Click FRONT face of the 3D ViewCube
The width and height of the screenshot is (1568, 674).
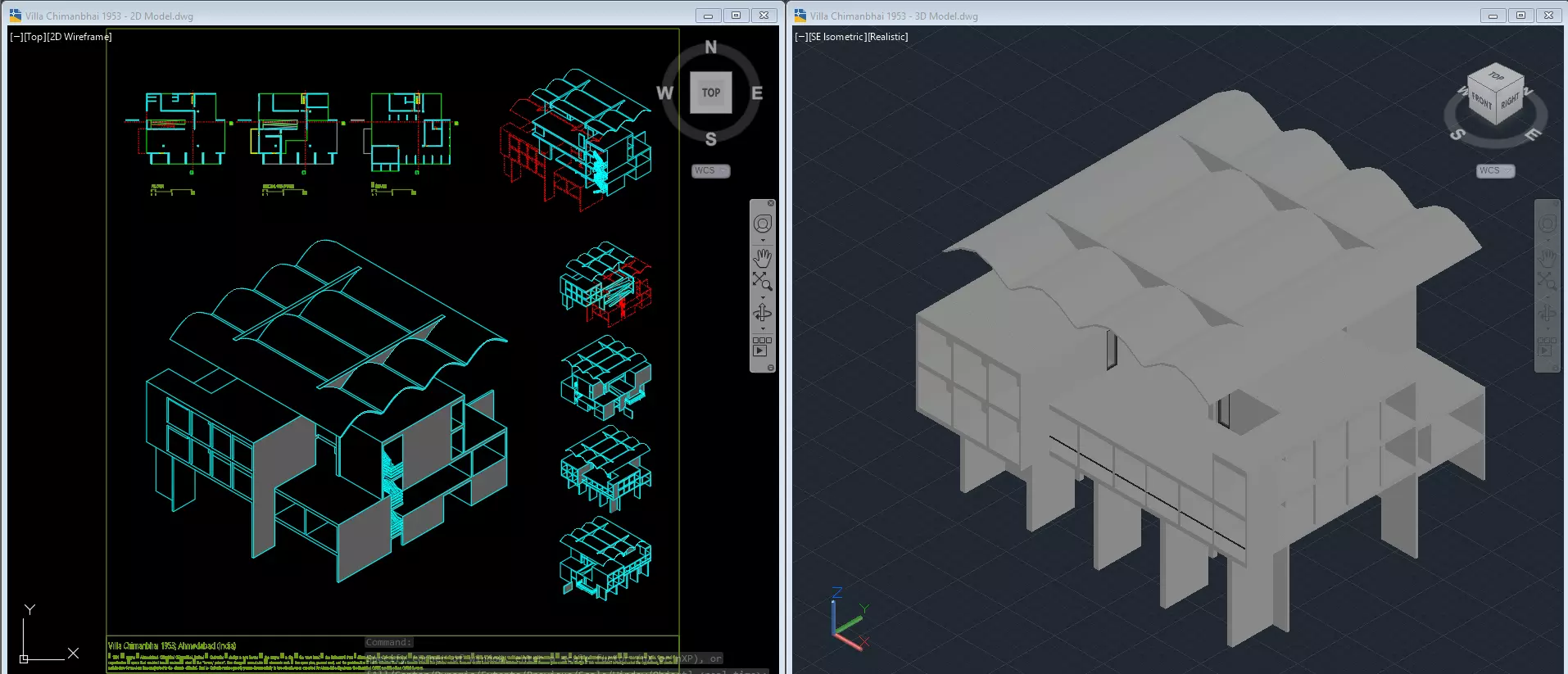point(1481,102)
